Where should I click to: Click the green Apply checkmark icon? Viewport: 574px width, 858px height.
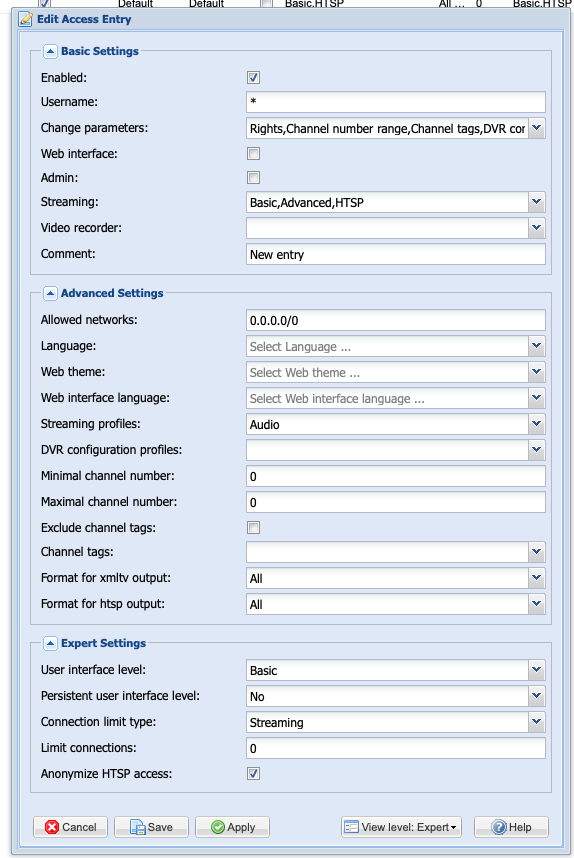point(218,827)
